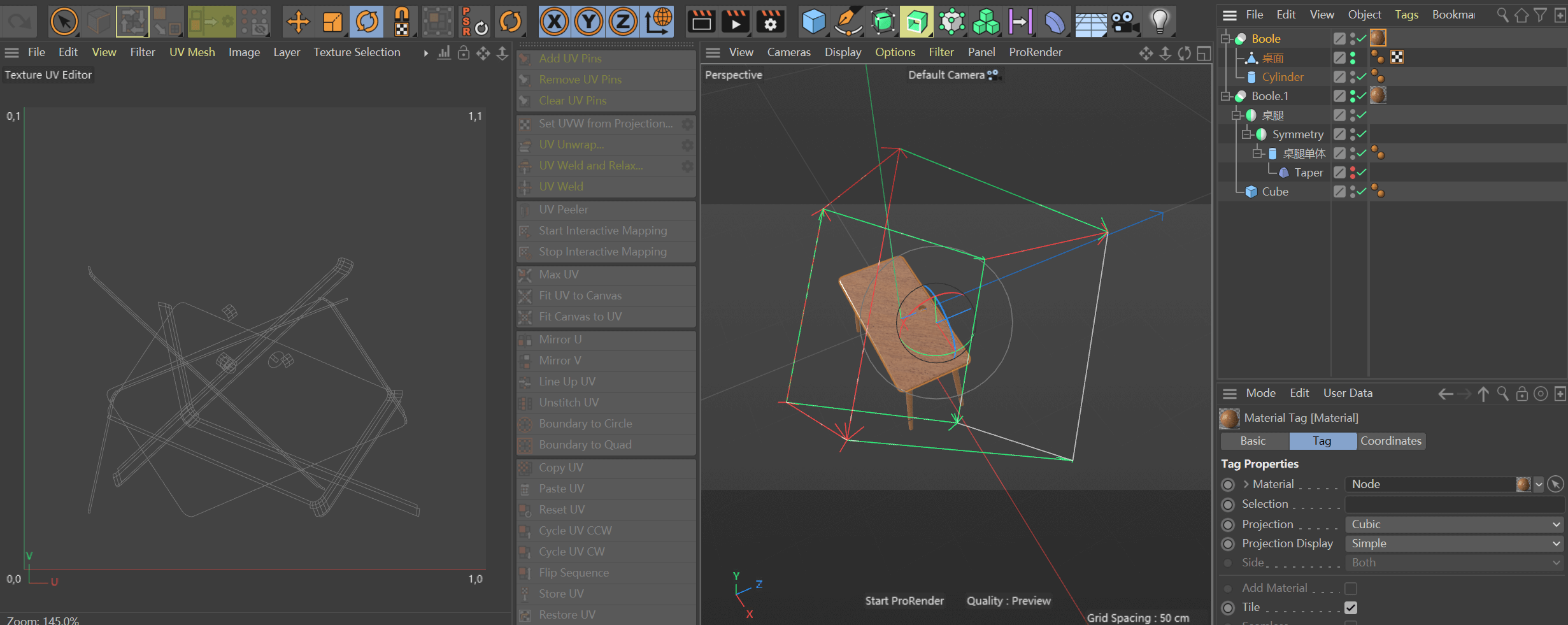Toggle Z axis lock
The width and height of the screenshot is (1568, 625).
[x=623, y=22]
